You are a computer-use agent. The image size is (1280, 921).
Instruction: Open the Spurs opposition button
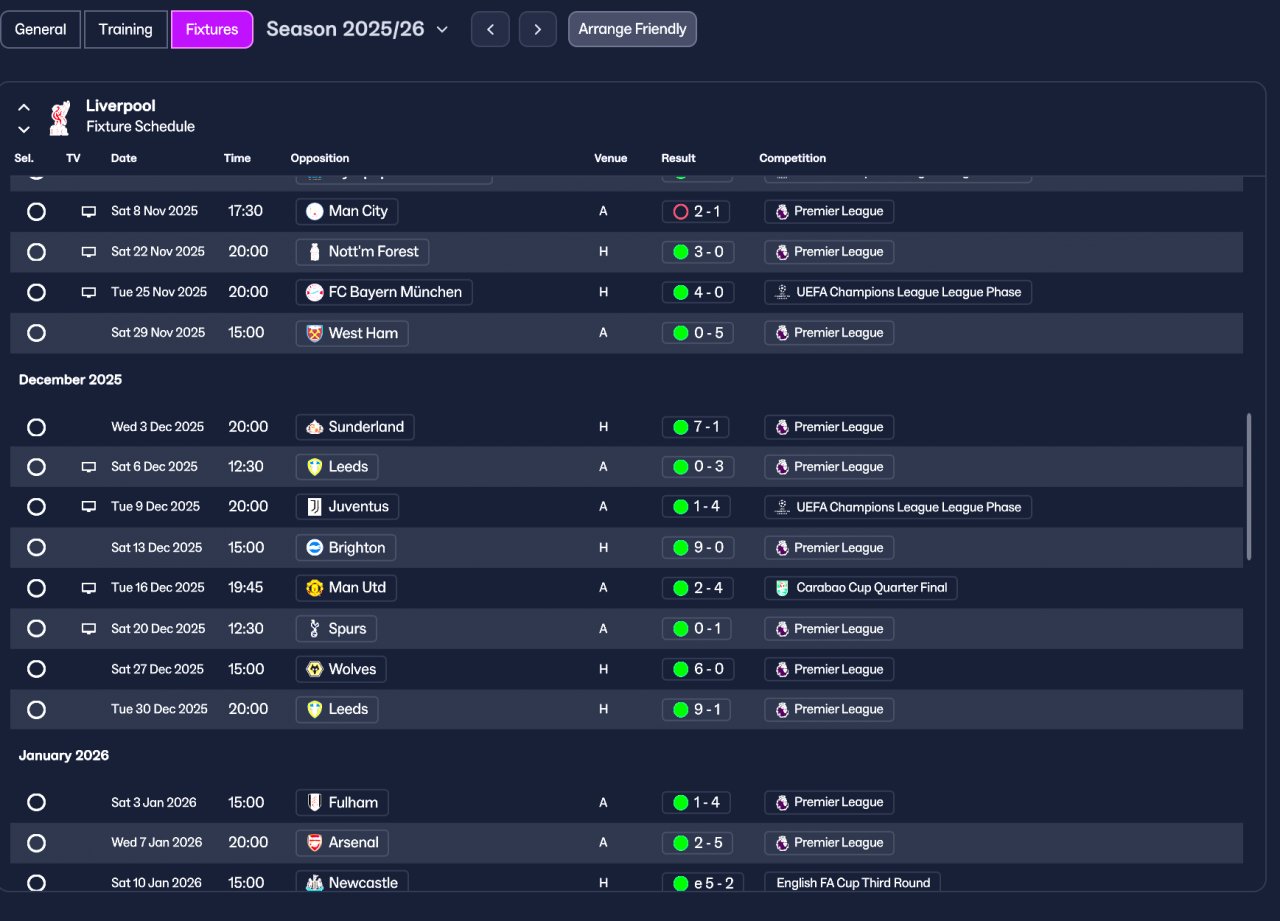click(x=337, y=629)
